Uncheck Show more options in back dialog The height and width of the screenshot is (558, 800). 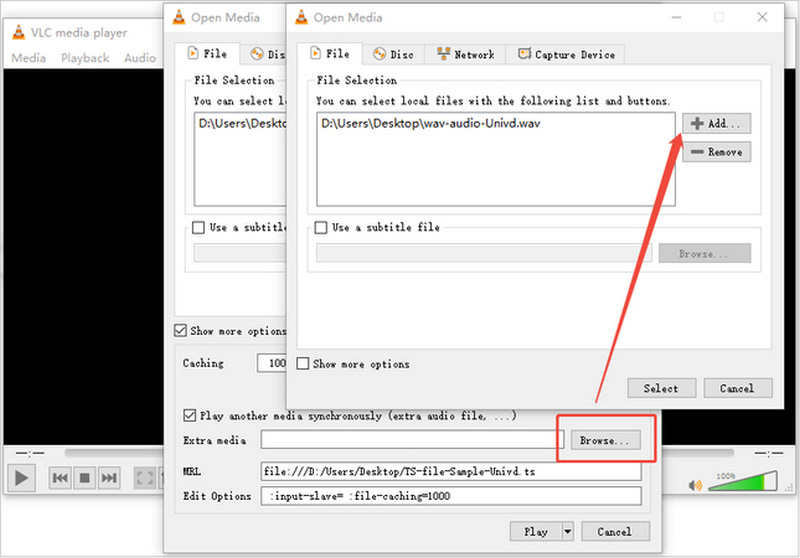[181, 331]
